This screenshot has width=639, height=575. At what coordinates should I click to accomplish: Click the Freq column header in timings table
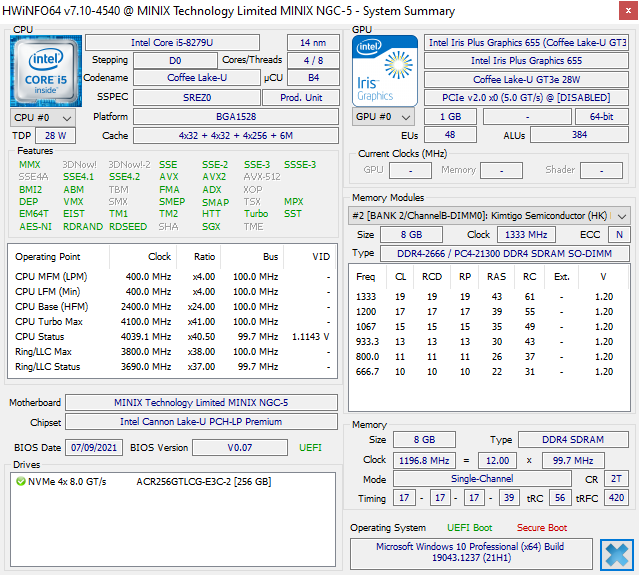point(366,277)
